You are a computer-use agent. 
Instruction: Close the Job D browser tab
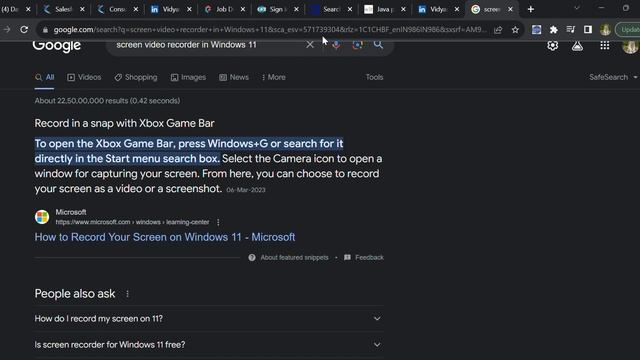pos(243,9)
